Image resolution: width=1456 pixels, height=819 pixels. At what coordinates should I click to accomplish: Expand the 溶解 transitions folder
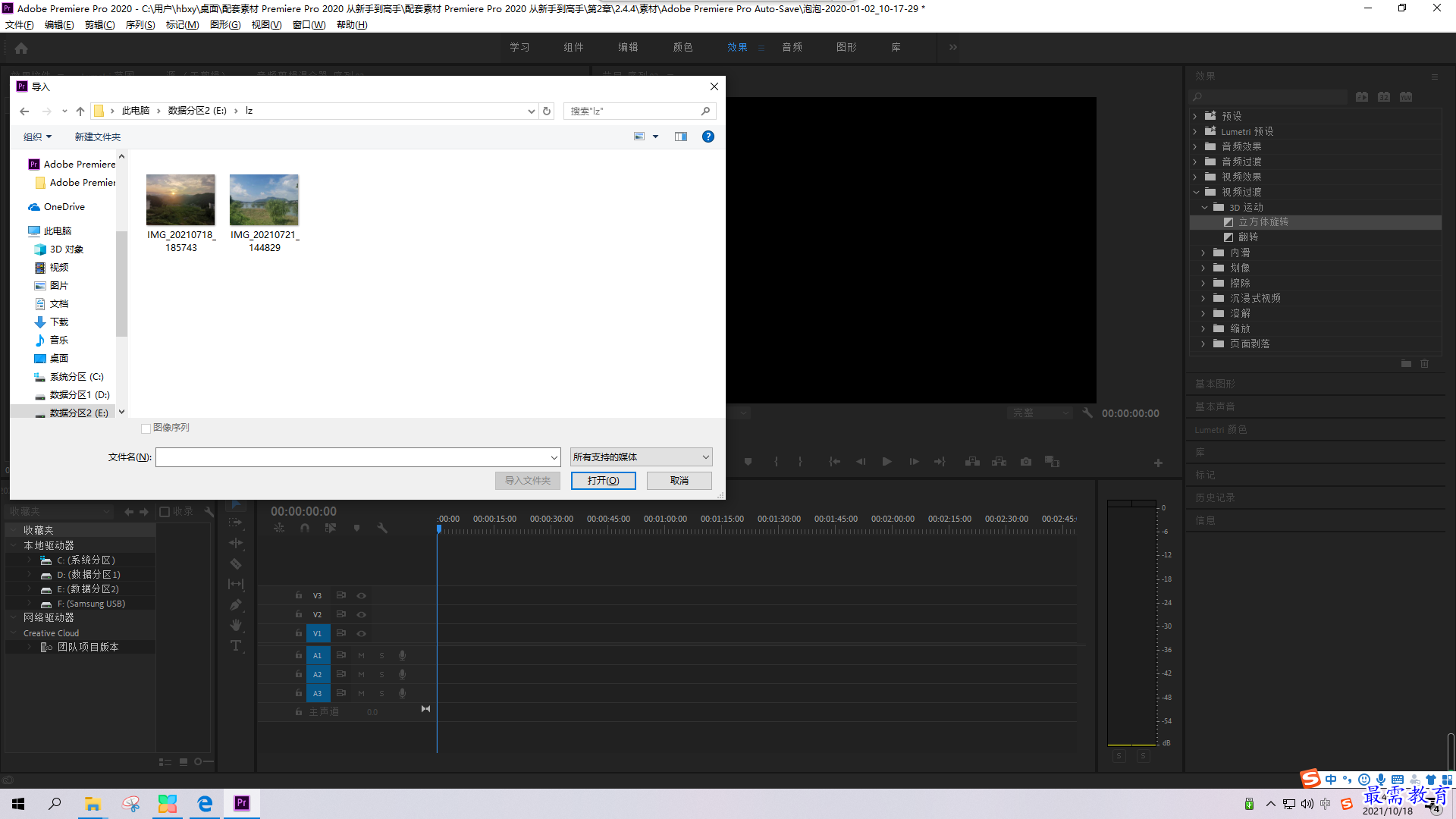tap(1203, 313)
